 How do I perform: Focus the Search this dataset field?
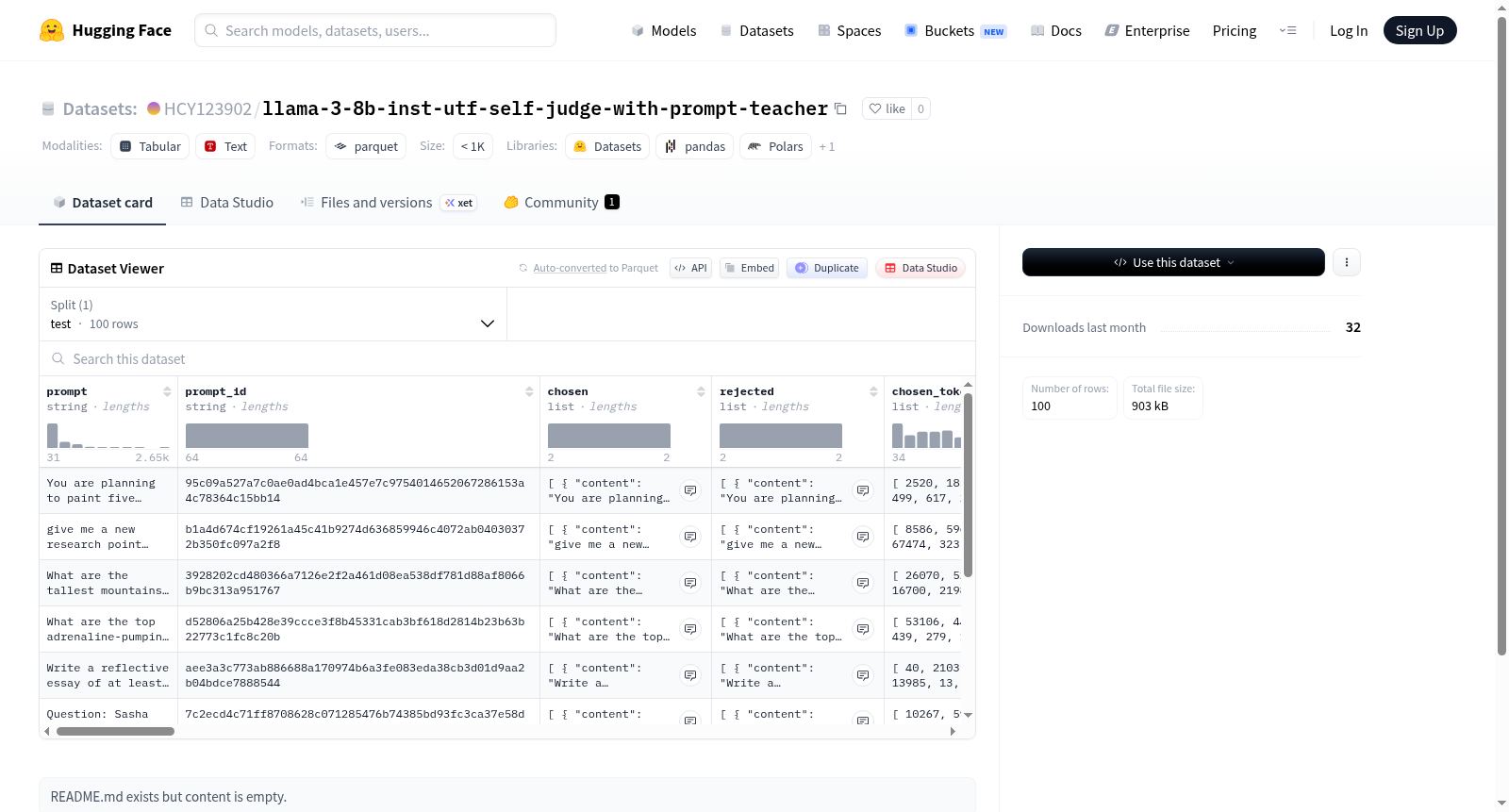pyautogui.click(x=507, y=358)
